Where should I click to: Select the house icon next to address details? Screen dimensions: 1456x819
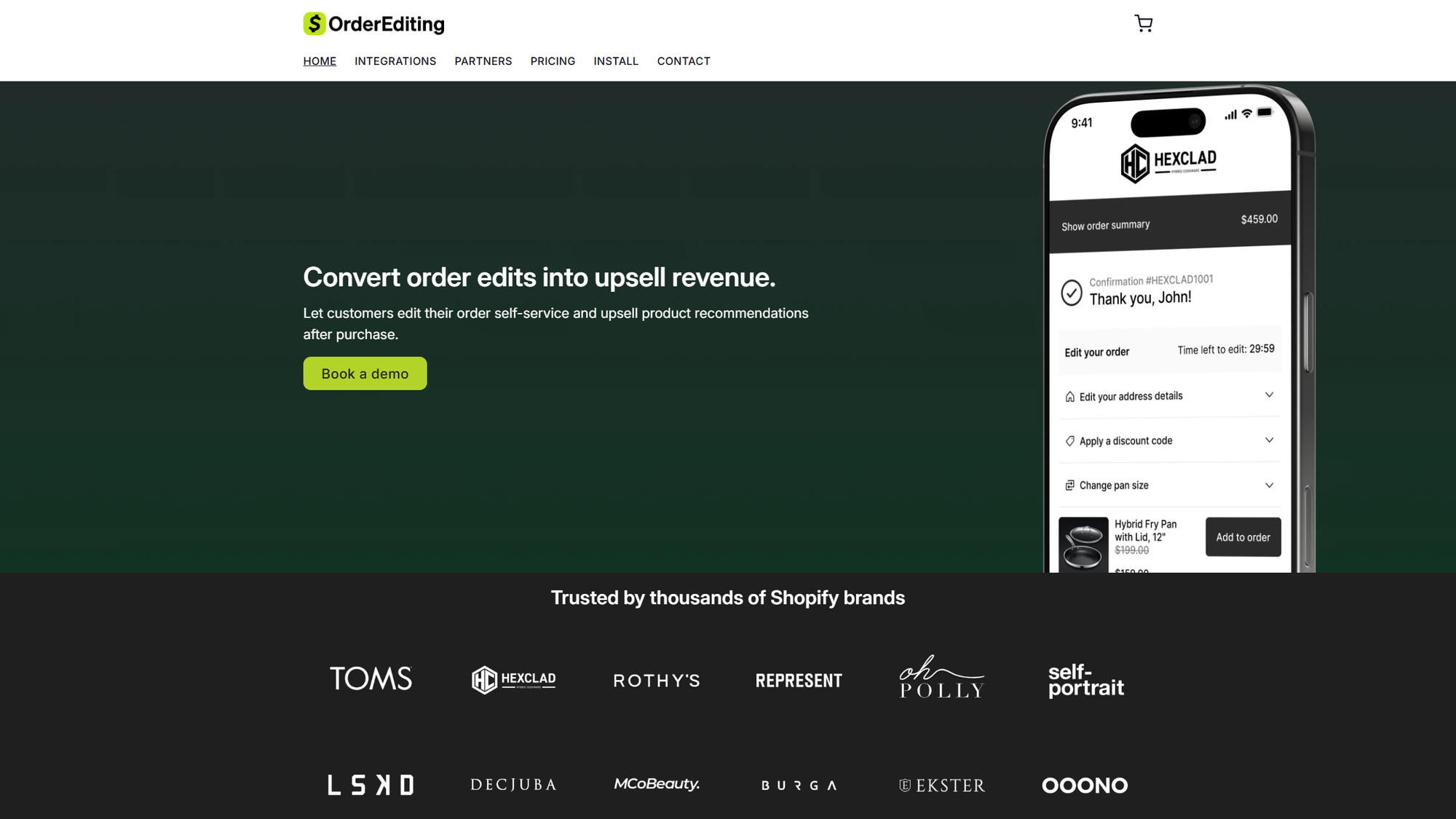(1069, 395)
